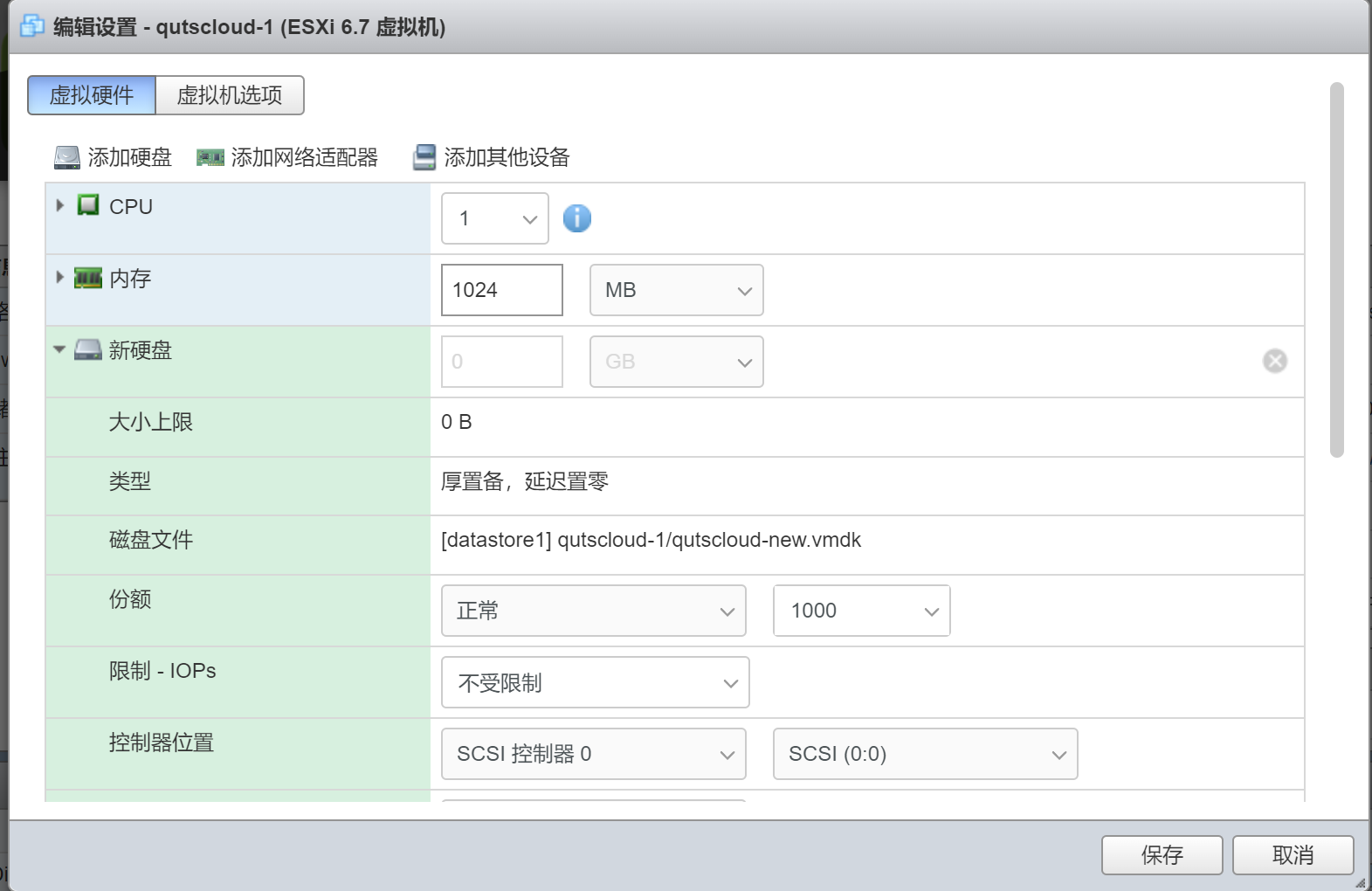Click the qutscloud-new.vmdk disk file path
The width and height of the screenshot is (1372, 891).
[x=652, y=540]
